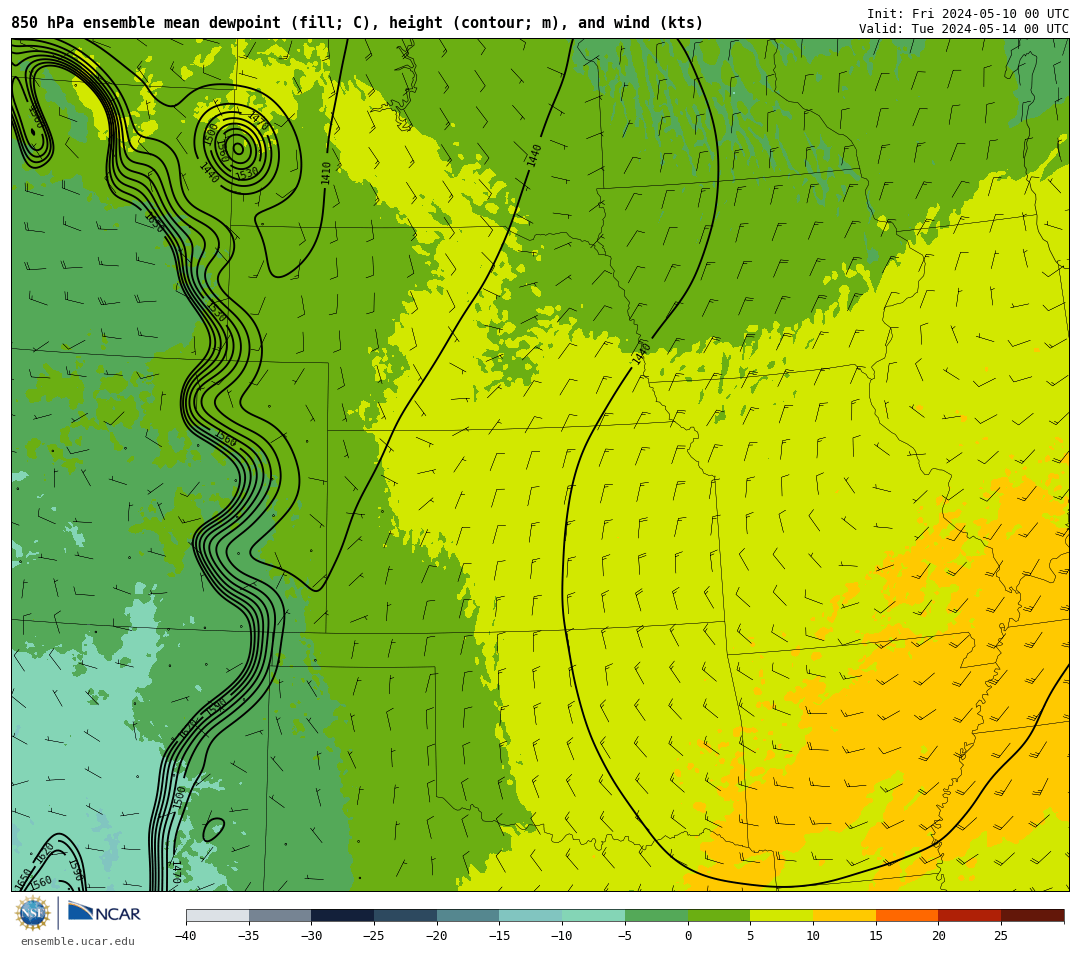Click the -40 colorbar tick label
Viewport: 1080px width, 954px height.
coord(185,935)
